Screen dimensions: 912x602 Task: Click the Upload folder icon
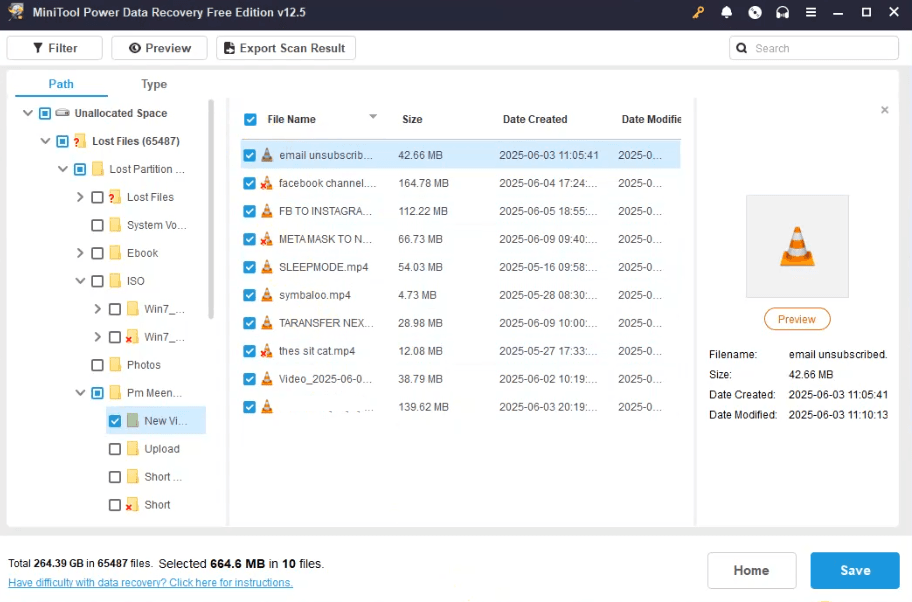pos(133,448)
